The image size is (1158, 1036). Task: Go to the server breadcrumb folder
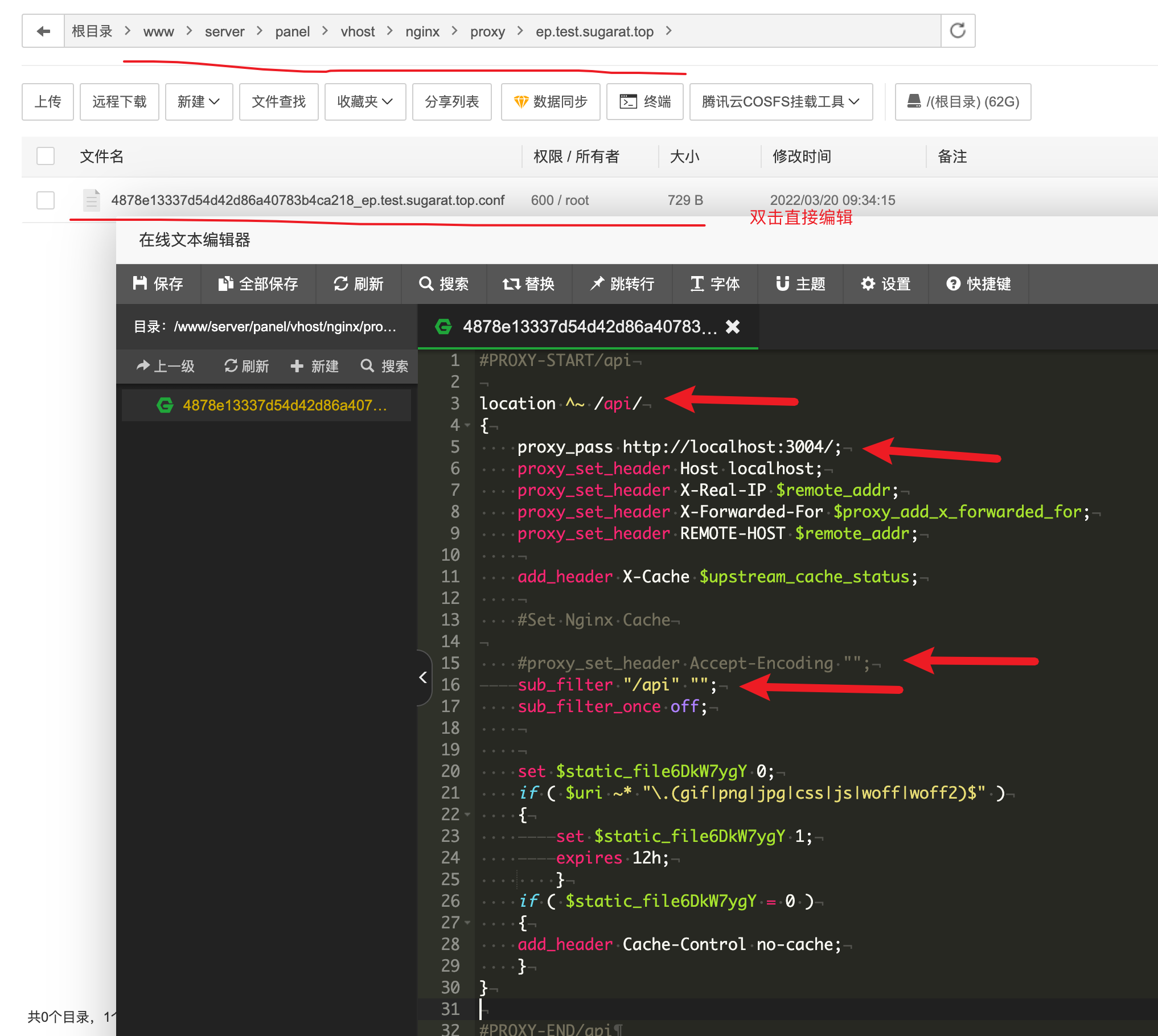coord(224,31)
